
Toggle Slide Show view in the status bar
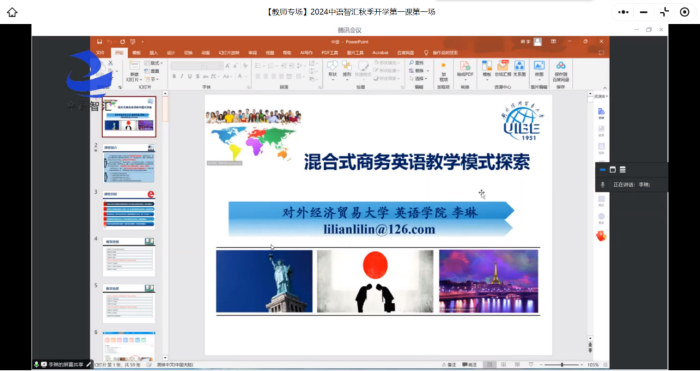pyautogui.click(x=531, y=365)
